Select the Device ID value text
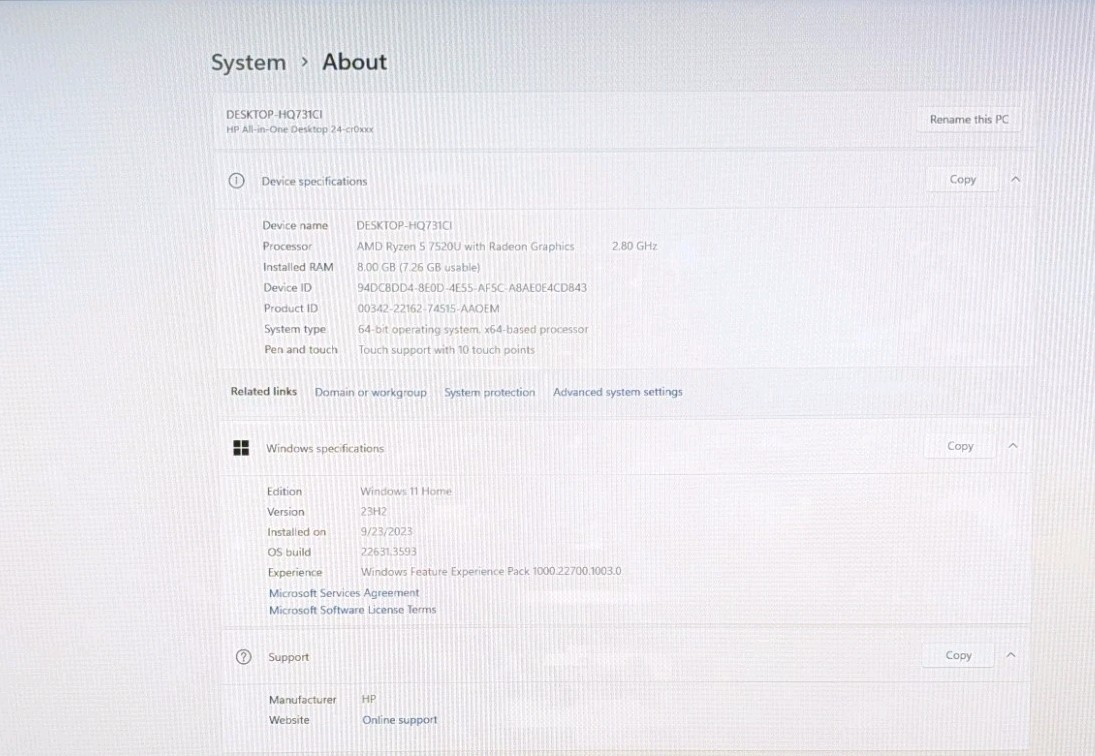This screenshot has height=756, width=1095. point(472,288)
